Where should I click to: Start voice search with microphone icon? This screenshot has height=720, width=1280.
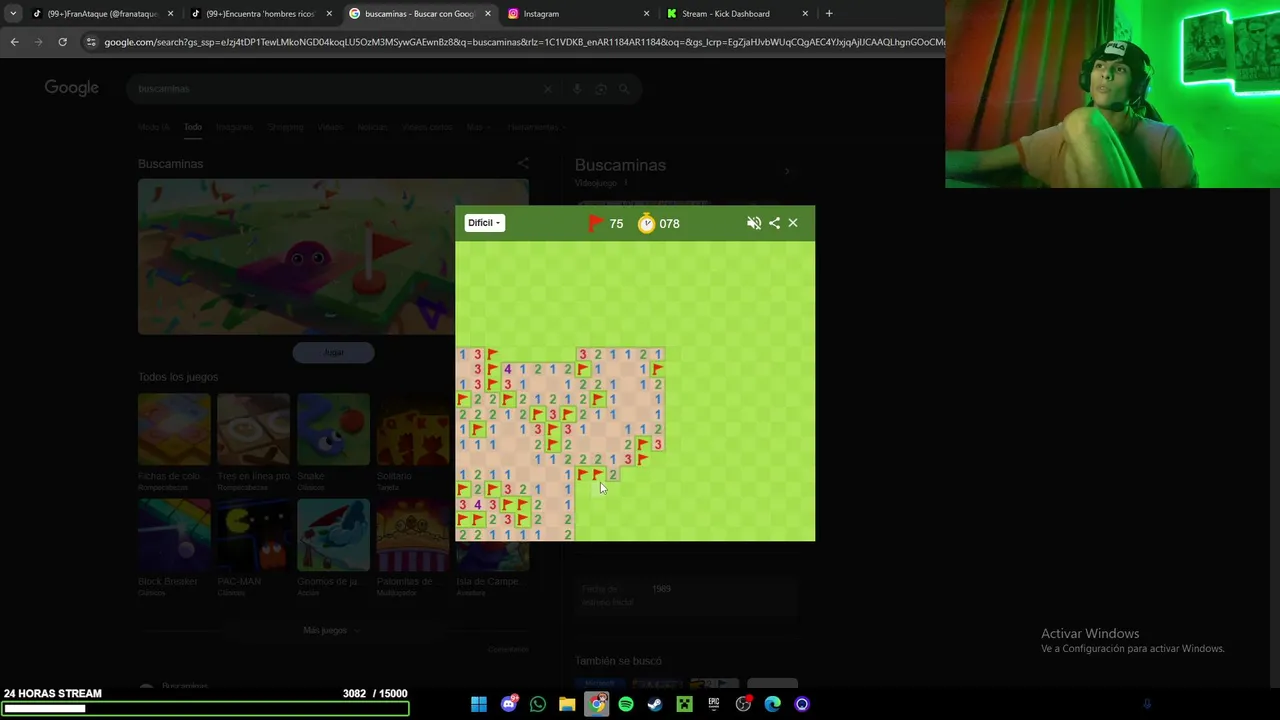click(577, 89)
